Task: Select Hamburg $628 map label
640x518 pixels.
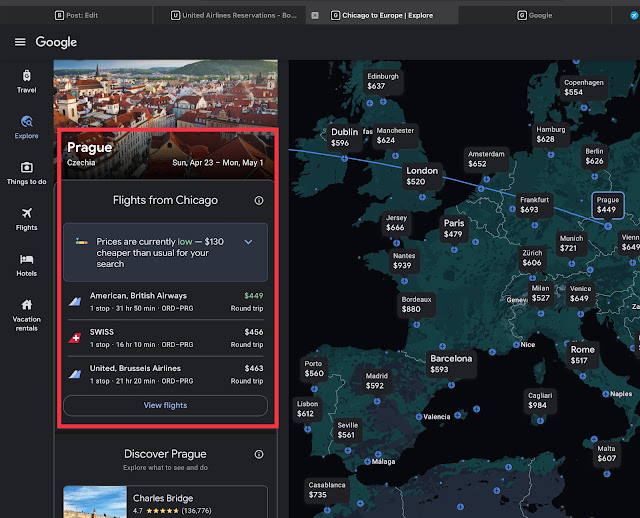Action: (x=550, y=134)
